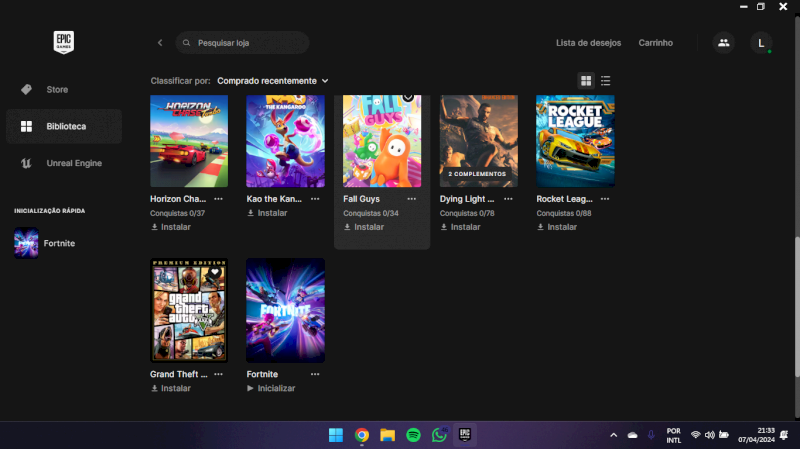Click Instalar under Horizon Chase
Viewport: 800px width, 449px height.
(x=170, y=227)
